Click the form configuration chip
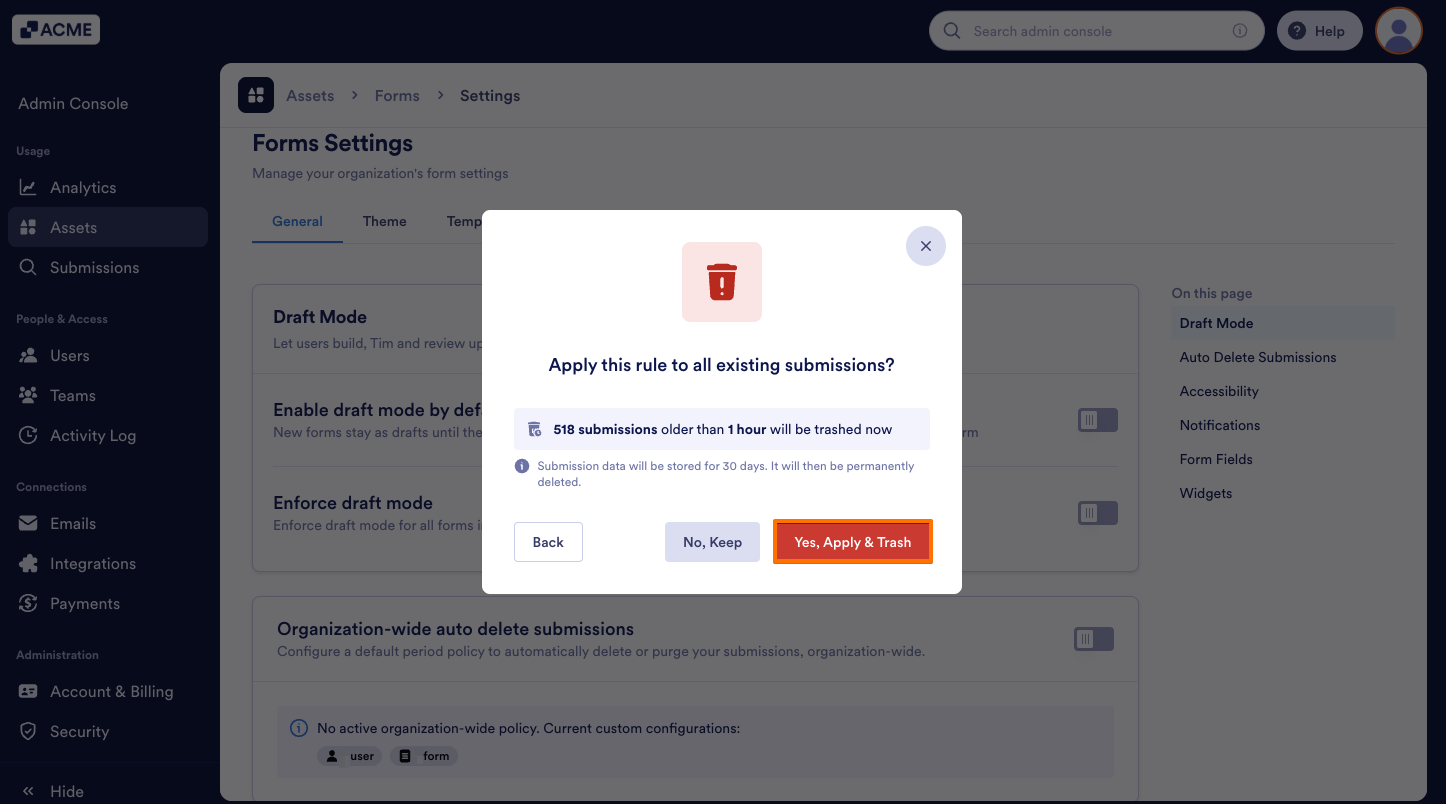Screen dimensions: 1446x804 point(424,756)
